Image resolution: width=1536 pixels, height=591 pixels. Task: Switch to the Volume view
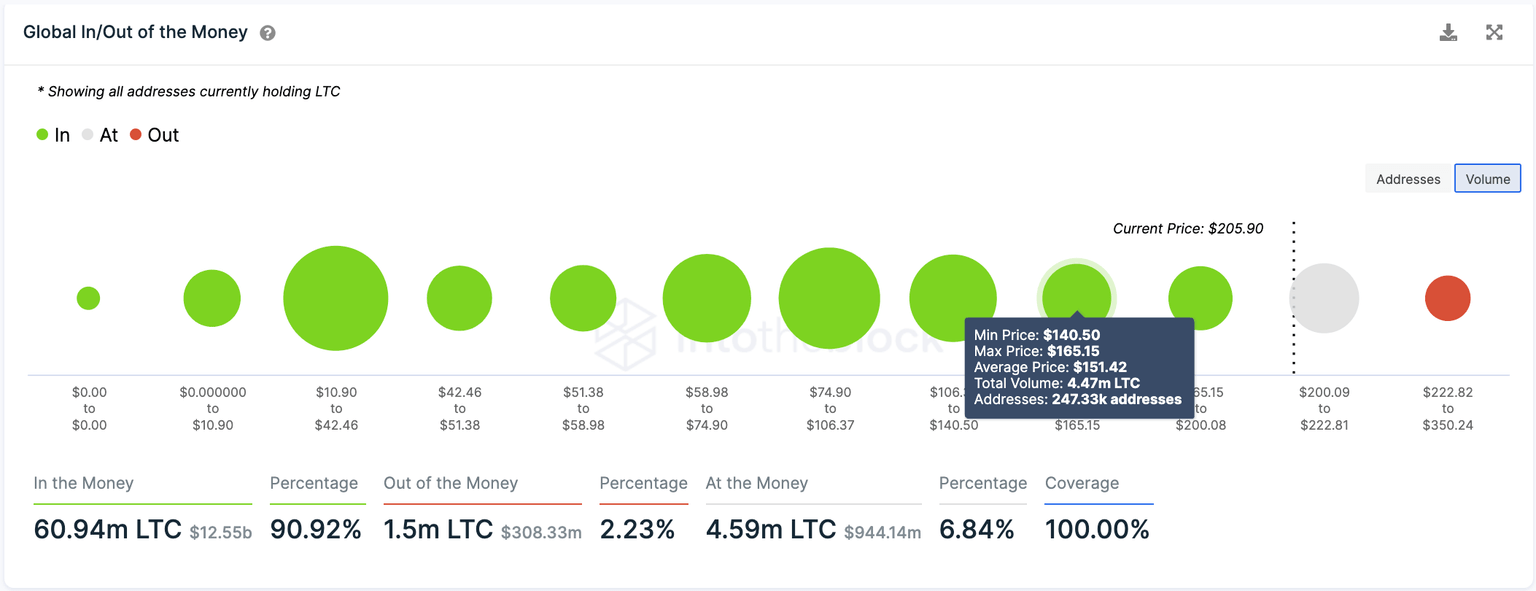[x=1487, y=178]
